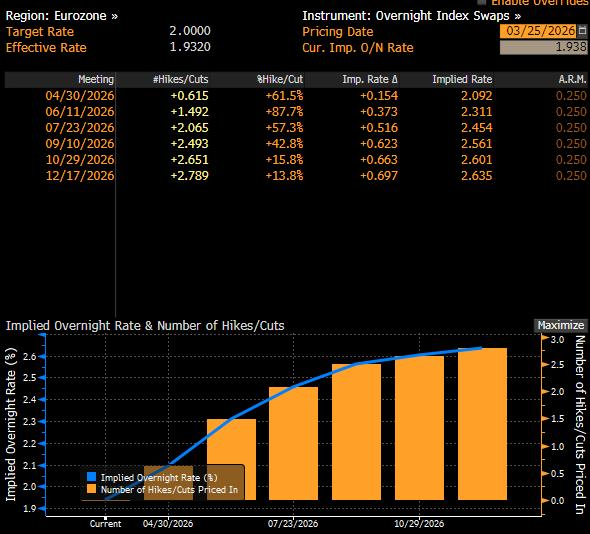This screenshot has width=590, height=534.
Task: Click the tallest orange bar for December meeting
Action: [x=482, y=424]
